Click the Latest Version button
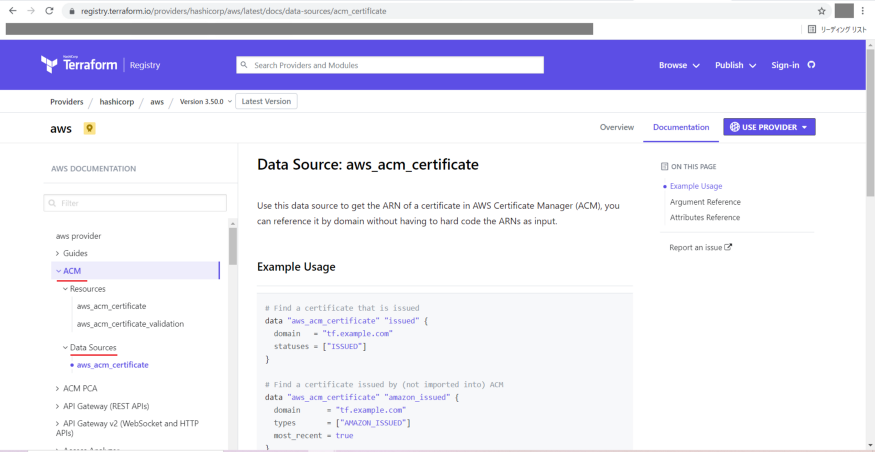This screenshot has width=875, height=452. point(266,102)
